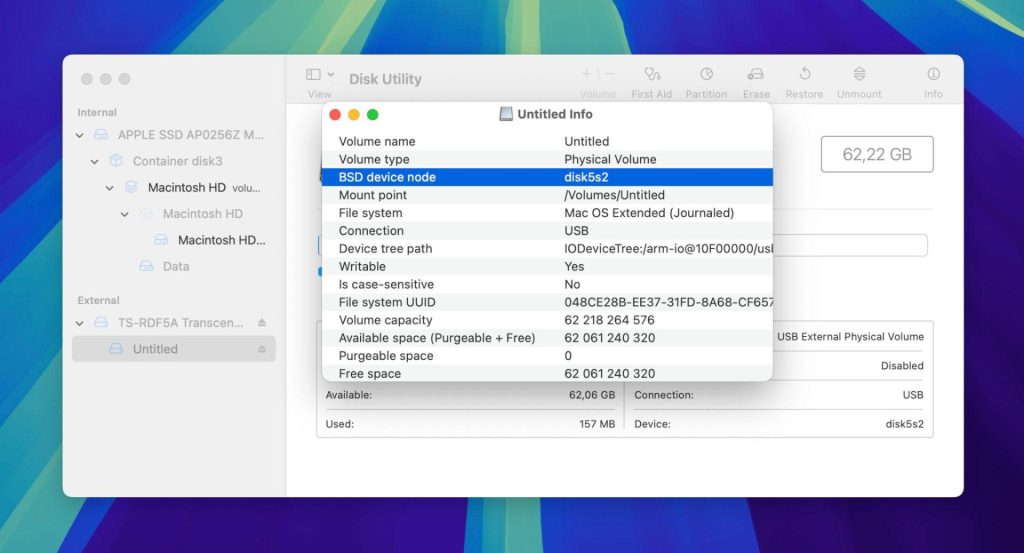
Task: Select Available space (Purgeable + Free) row
Action: point(547,338)
